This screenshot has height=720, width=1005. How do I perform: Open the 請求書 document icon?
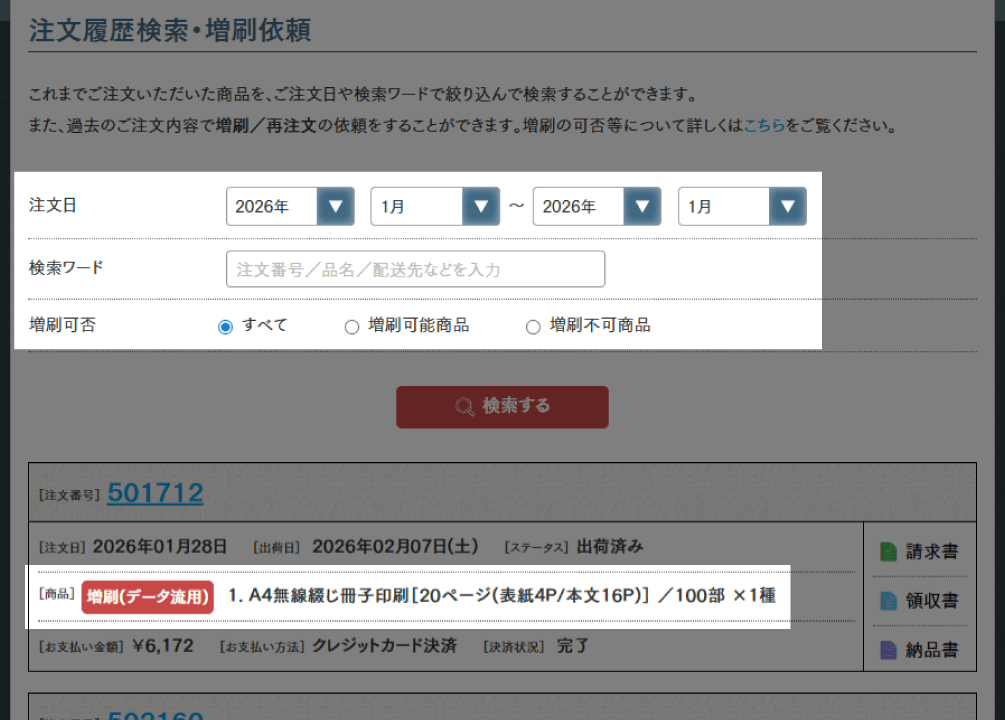888,552
